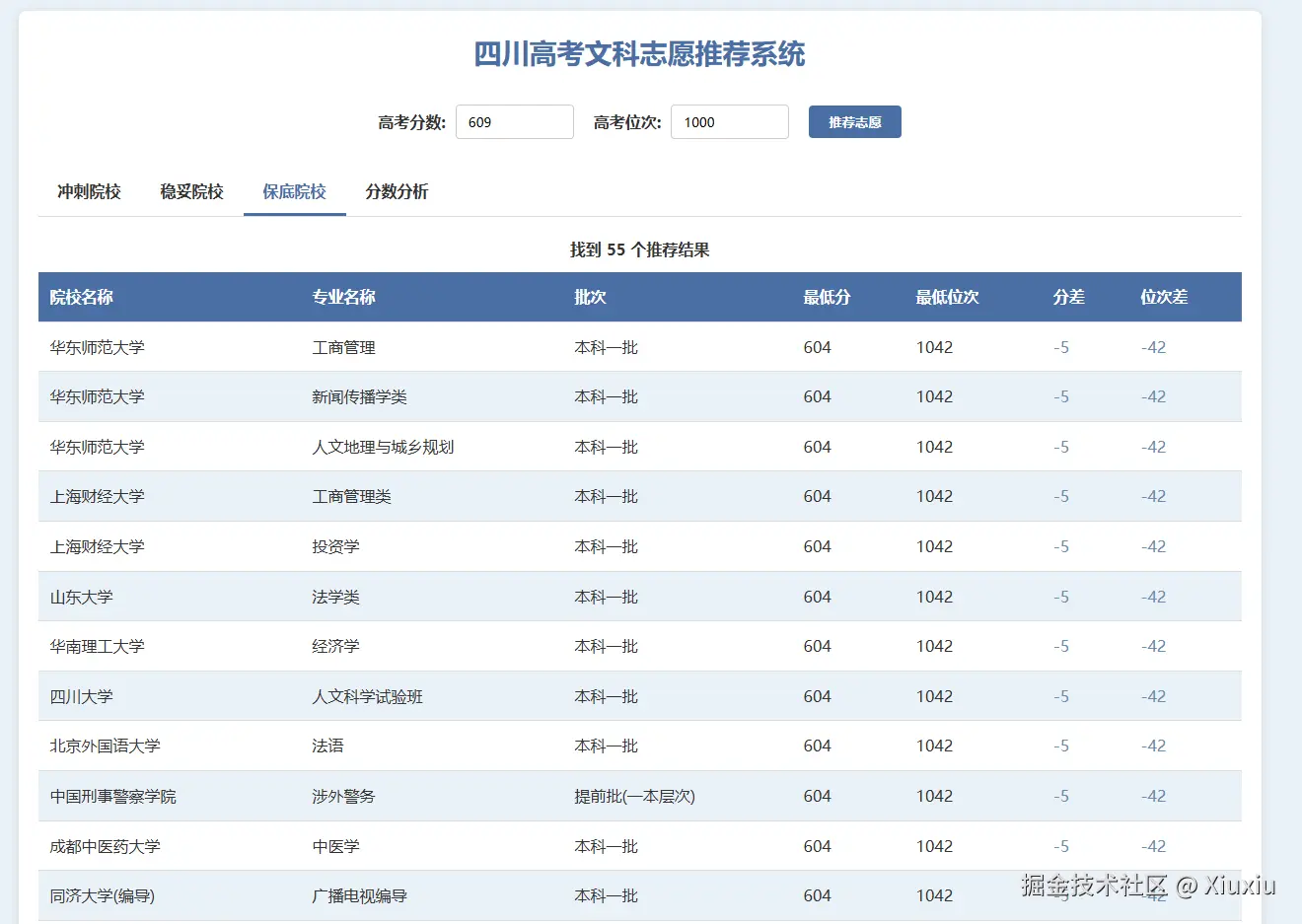The image size is (1302, 924).
Task: Click the school cell 山东大学
Action: (x=82, y=597)
